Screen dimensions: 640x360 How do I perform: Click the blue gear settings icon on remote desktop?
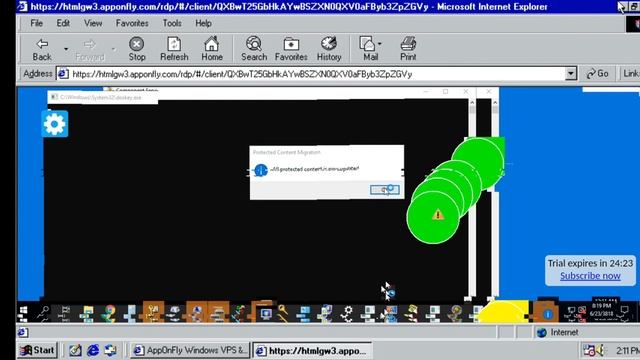pos(55,124)
